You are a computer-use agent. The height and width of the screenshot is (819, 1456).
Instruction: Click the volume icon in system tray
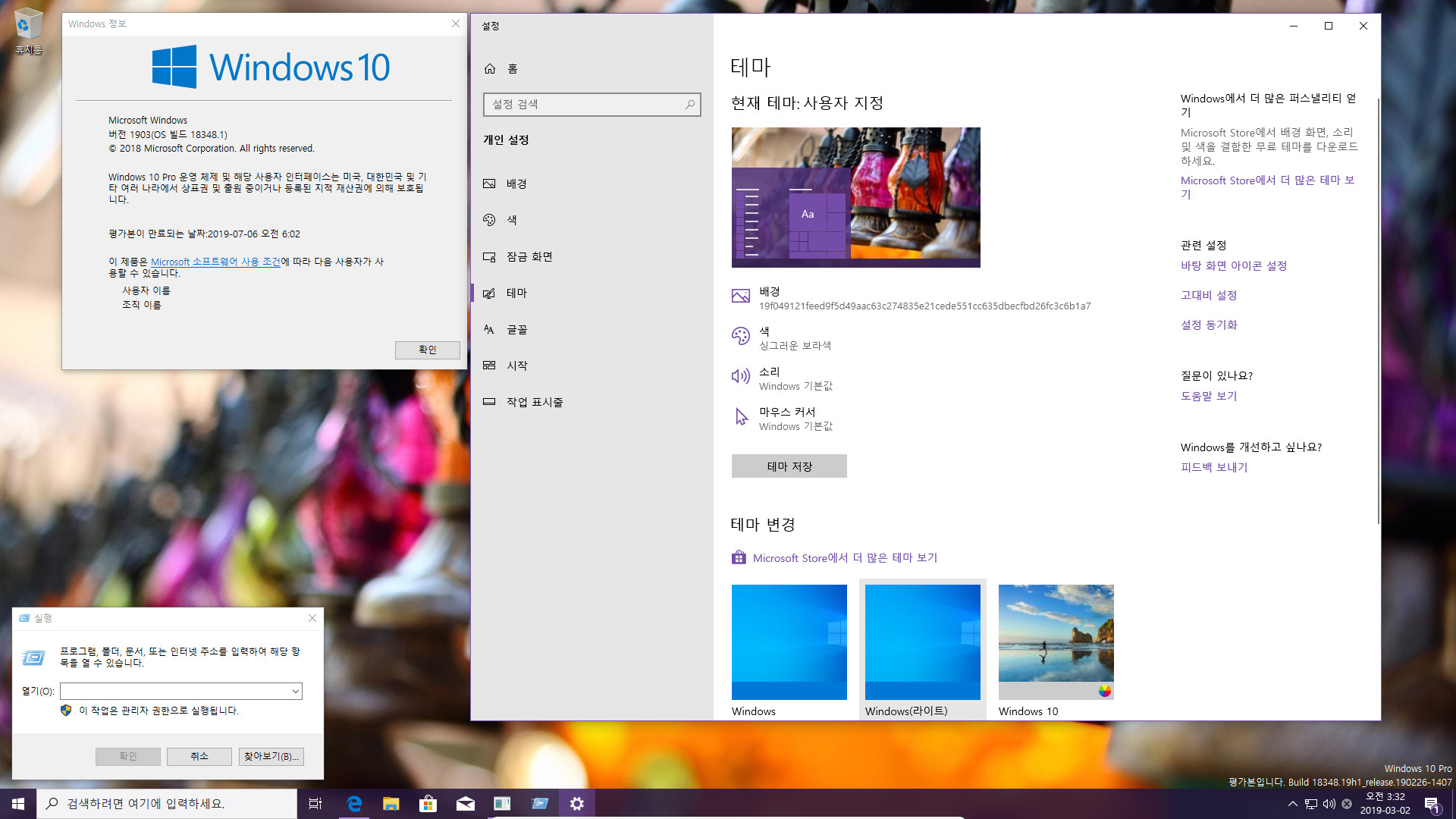pos(1329,804)
